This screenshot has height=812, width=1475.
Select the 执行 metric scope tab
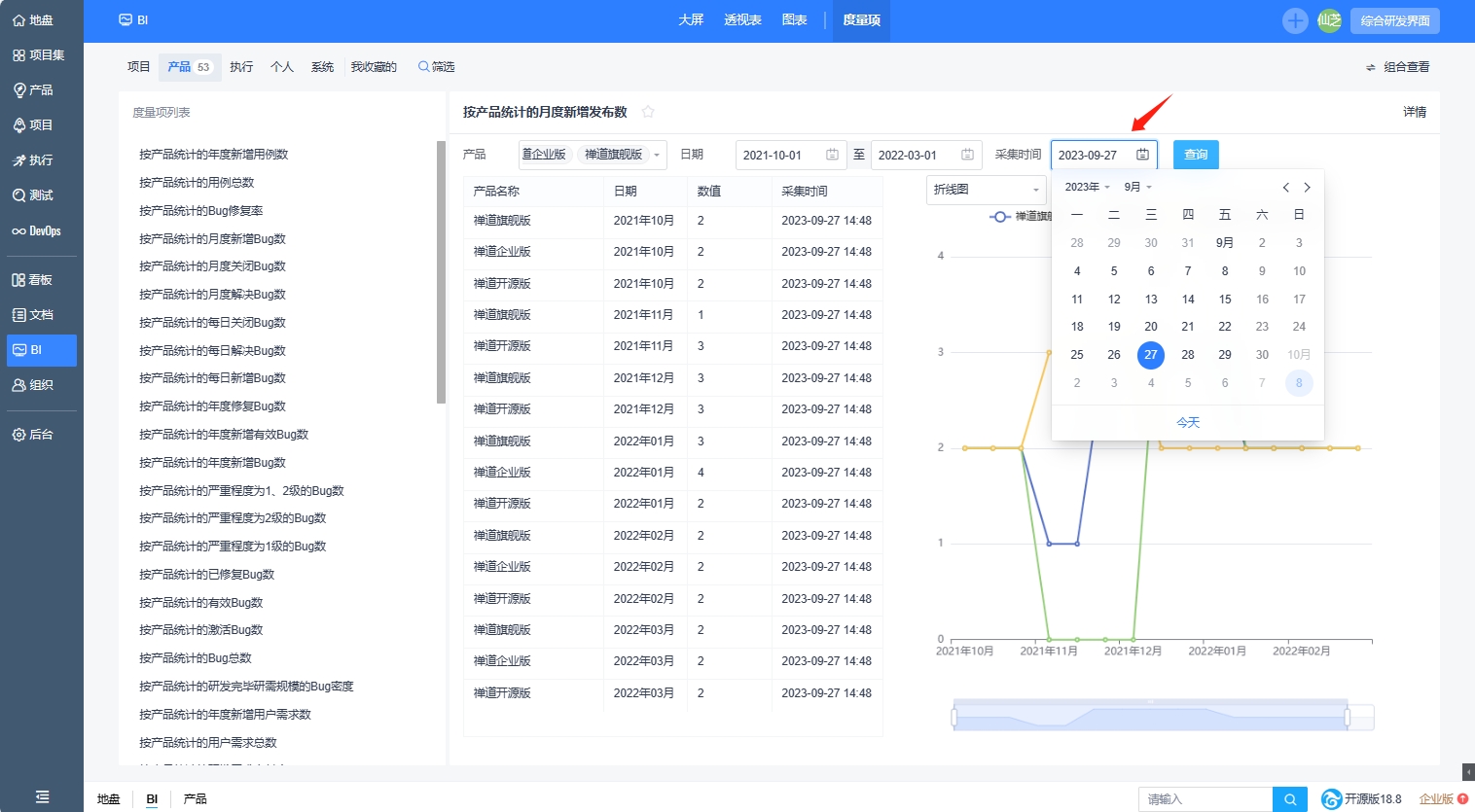point(241,67)
